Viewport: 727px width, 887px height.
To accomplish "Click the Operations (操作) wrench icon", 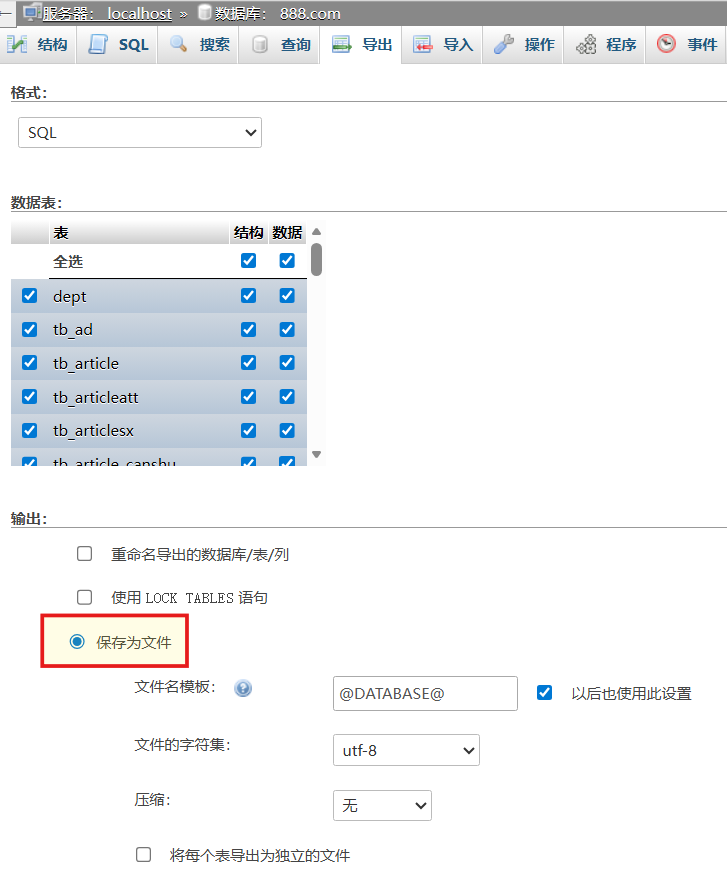I will (x=504, y=45).
